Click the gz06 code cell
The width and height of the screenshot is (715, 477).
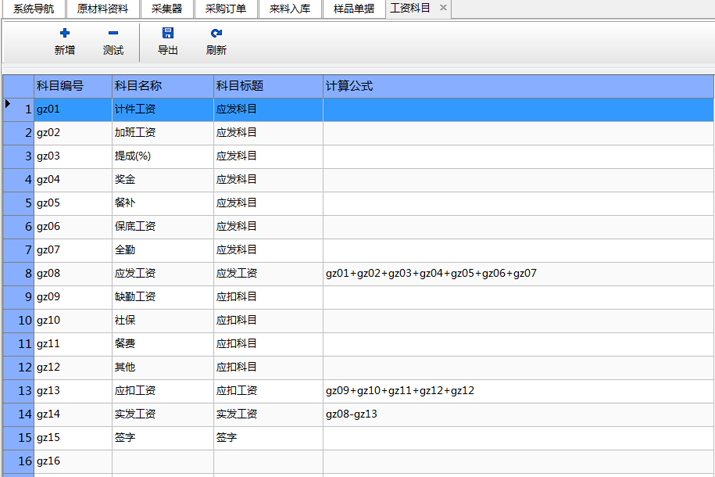tap(73, 227)
